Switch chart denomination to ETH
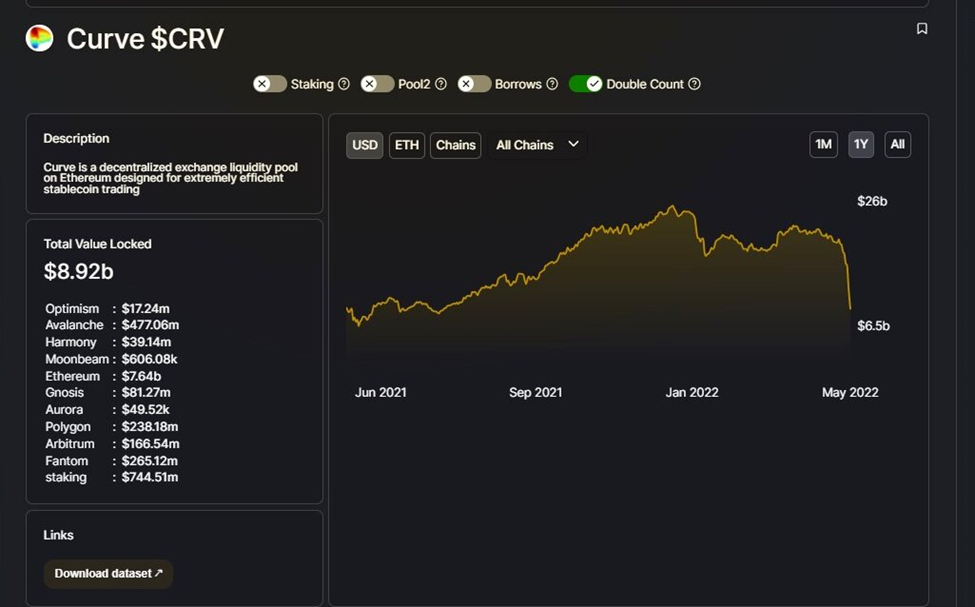 click(x=407, y=145)
